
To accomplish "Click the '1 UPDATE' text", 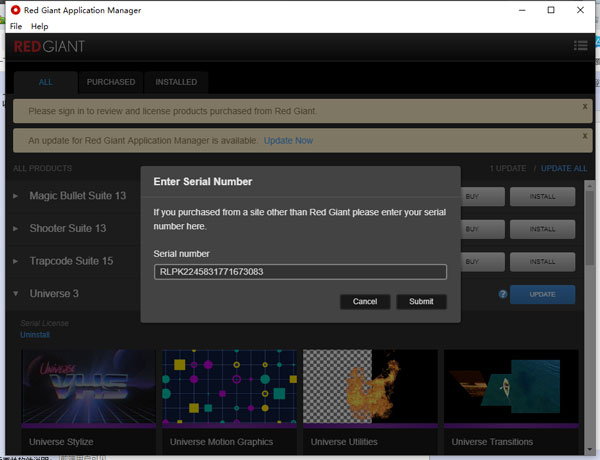I will click(x=508, y=168).
